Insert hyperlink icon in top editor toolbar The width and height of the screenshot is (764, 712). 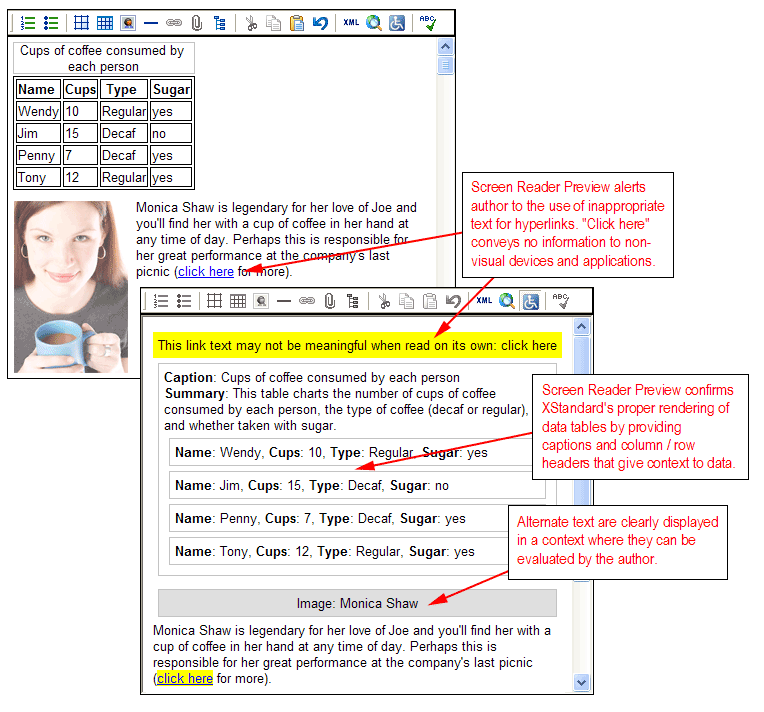[x=174, y=23]
